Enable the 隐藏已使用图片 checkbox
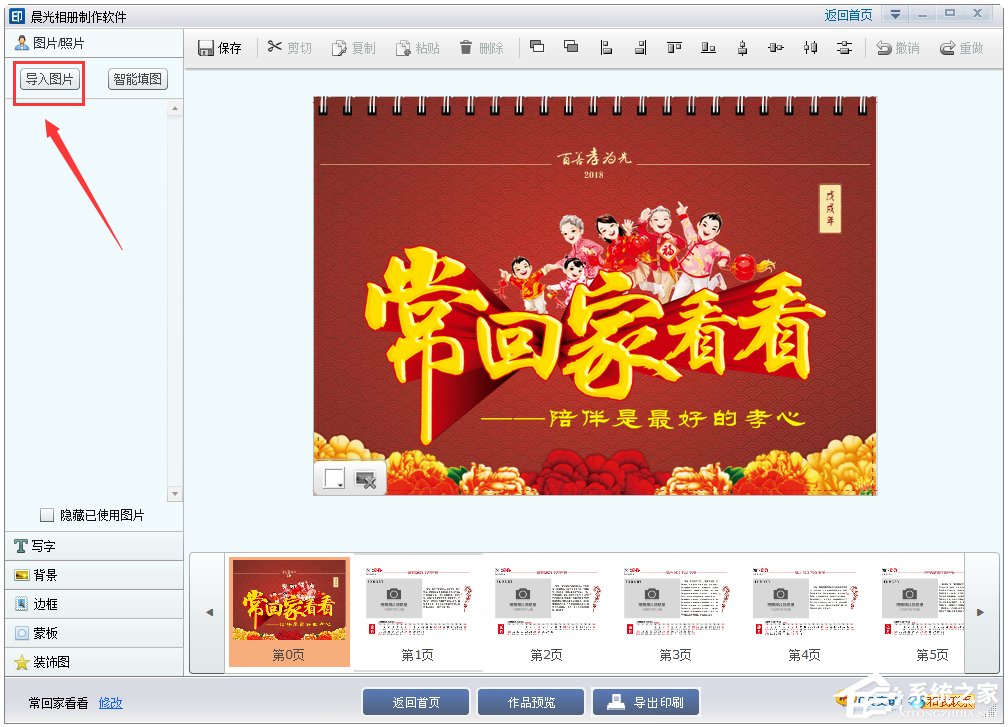This screenshot has height=727, width=1008. tap(45, 513)
